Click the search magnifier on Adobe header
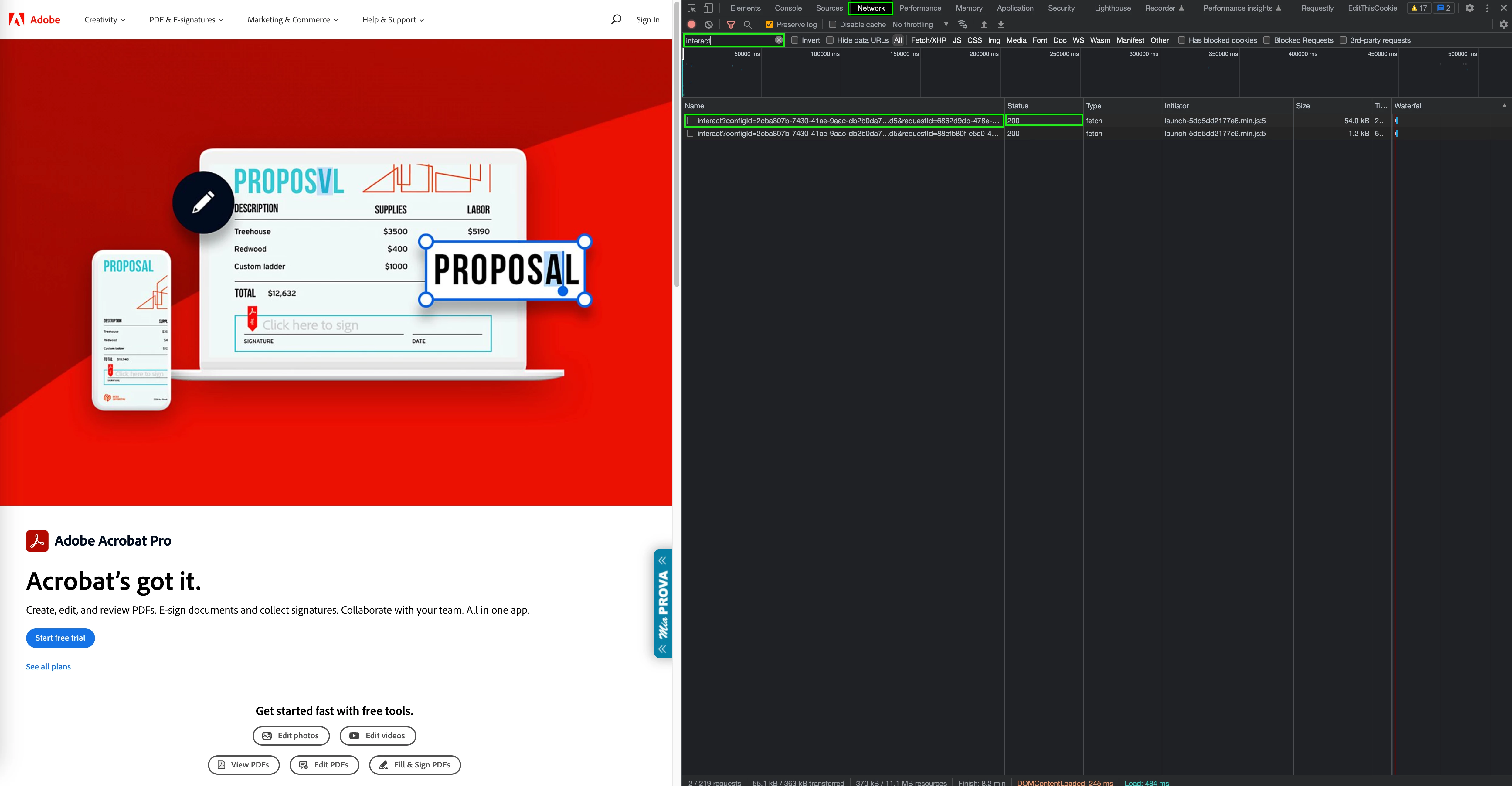The image size is (1512, 786). (616, 19)
